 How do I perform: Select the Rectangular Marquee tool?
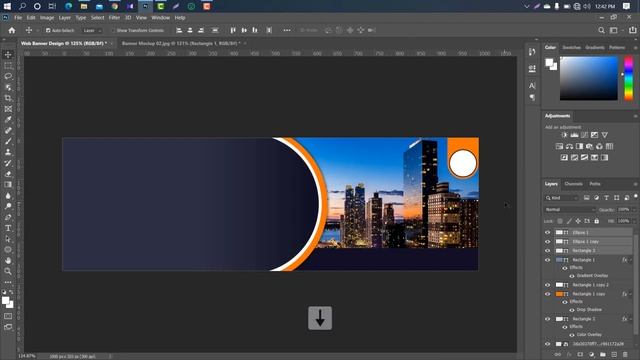coord(8,65)
